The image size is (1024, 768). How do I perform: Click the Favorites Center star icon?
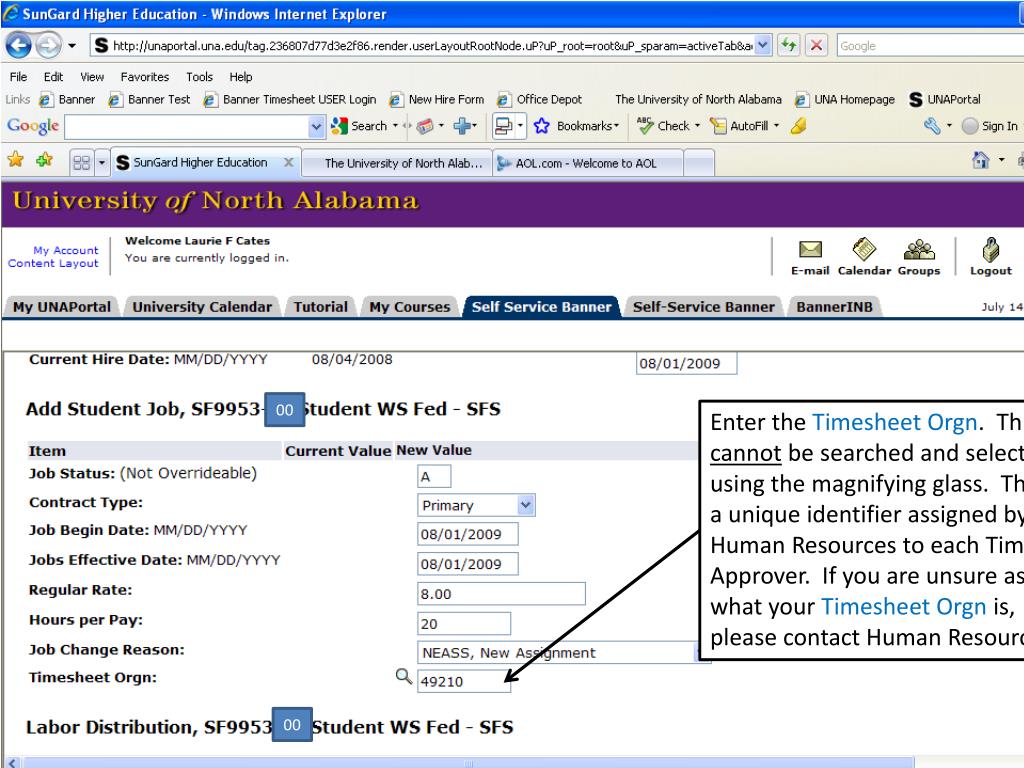pyautogui.click(x=16, y=159)
